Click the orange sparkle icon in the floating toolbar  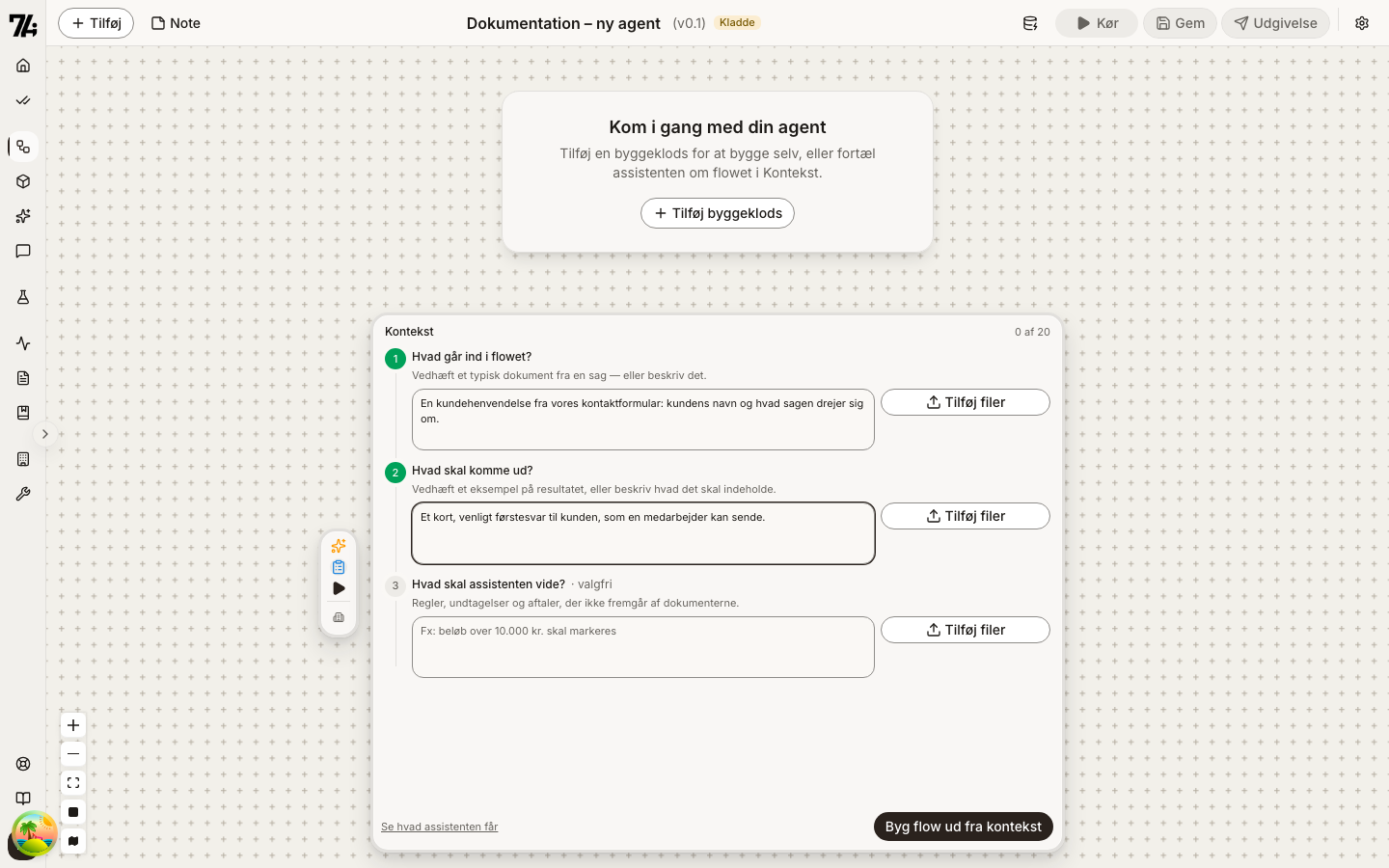(339, 546)
